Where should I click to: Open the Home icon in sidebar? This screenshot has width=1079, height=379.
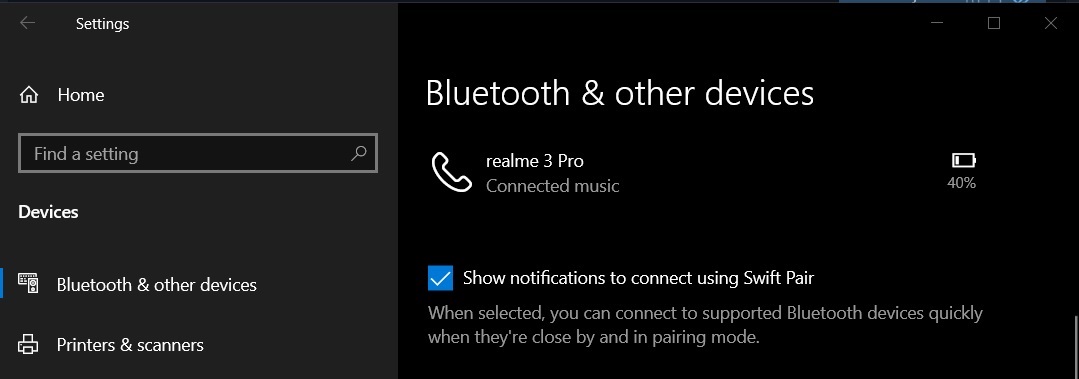pos(29,95)
